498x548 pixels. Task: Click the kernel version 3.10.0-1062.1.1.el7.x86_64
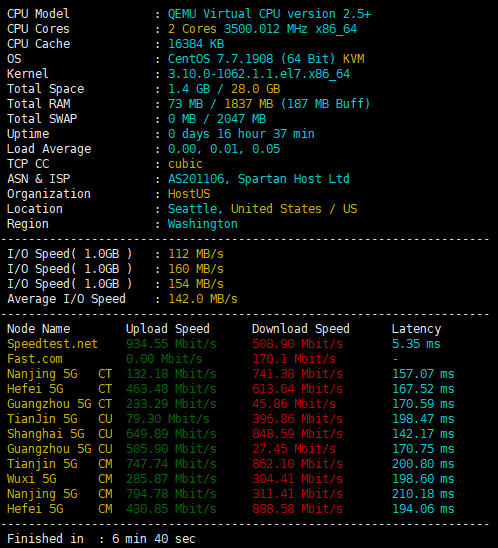click(x=259, y=74)
